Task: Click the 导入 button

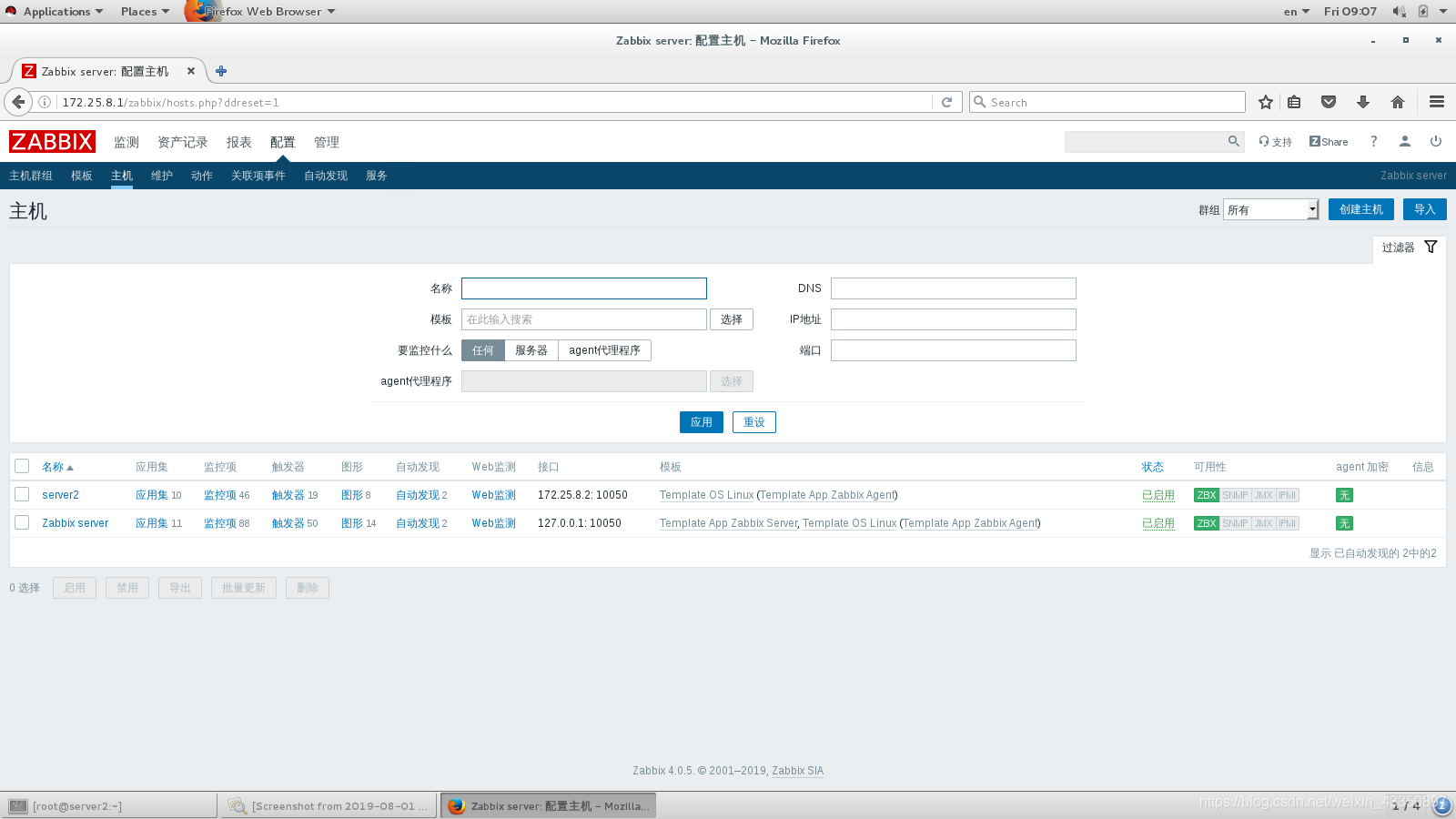Action: pyautogui.click(x=1425, y=209)
